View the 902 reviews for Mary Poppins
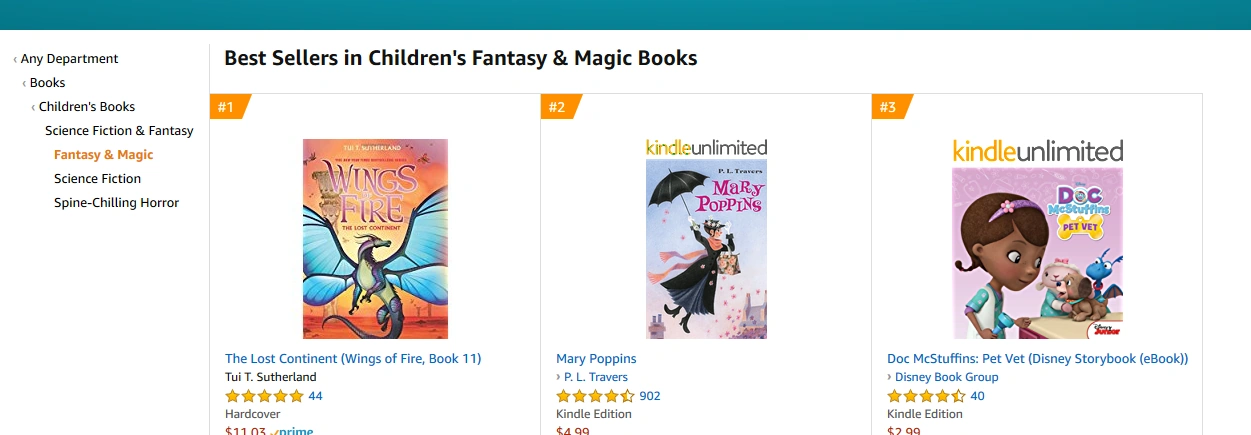This screenshot has height=435, width=1251. point(650,396)
